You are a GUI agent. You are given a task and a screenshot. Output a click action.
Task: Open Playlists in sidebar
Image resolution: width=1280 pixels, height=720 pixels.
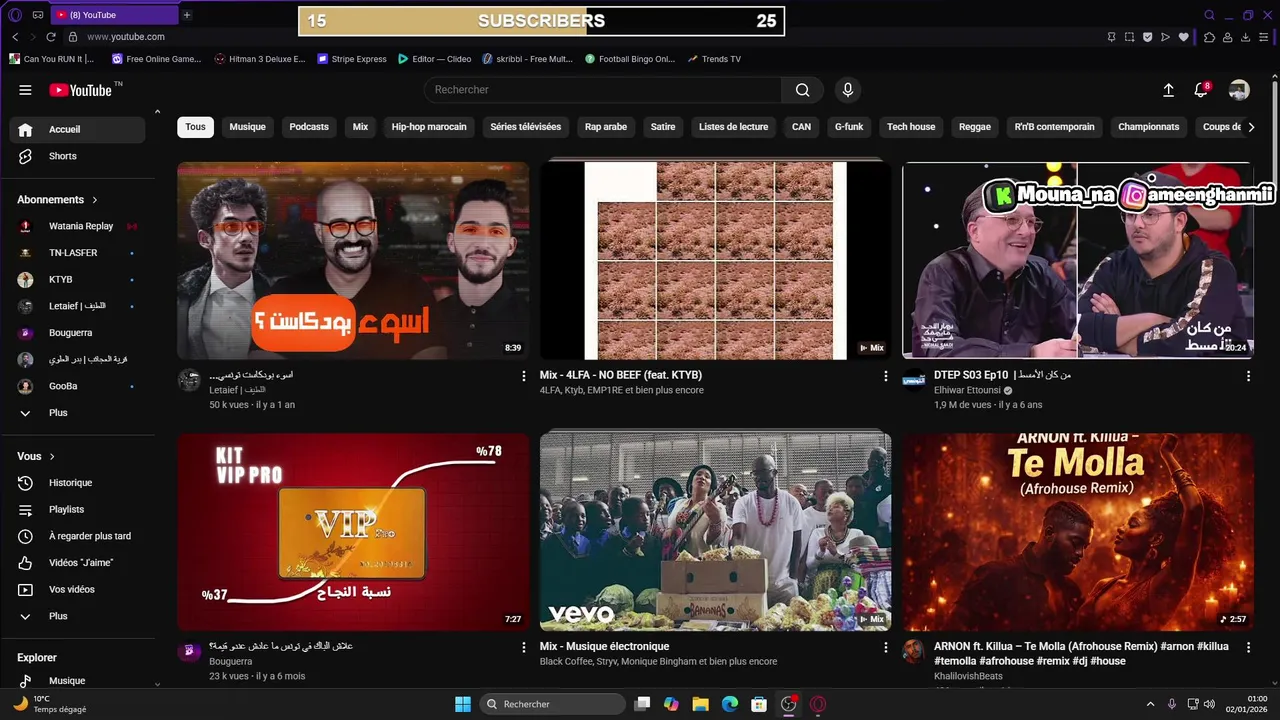point(78,509)
